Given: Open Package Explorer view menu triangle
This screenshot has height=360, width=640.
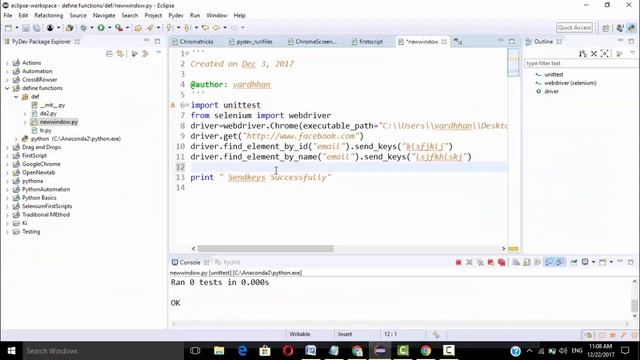Looking at the screenshot, I should click(x=159, y=53).
